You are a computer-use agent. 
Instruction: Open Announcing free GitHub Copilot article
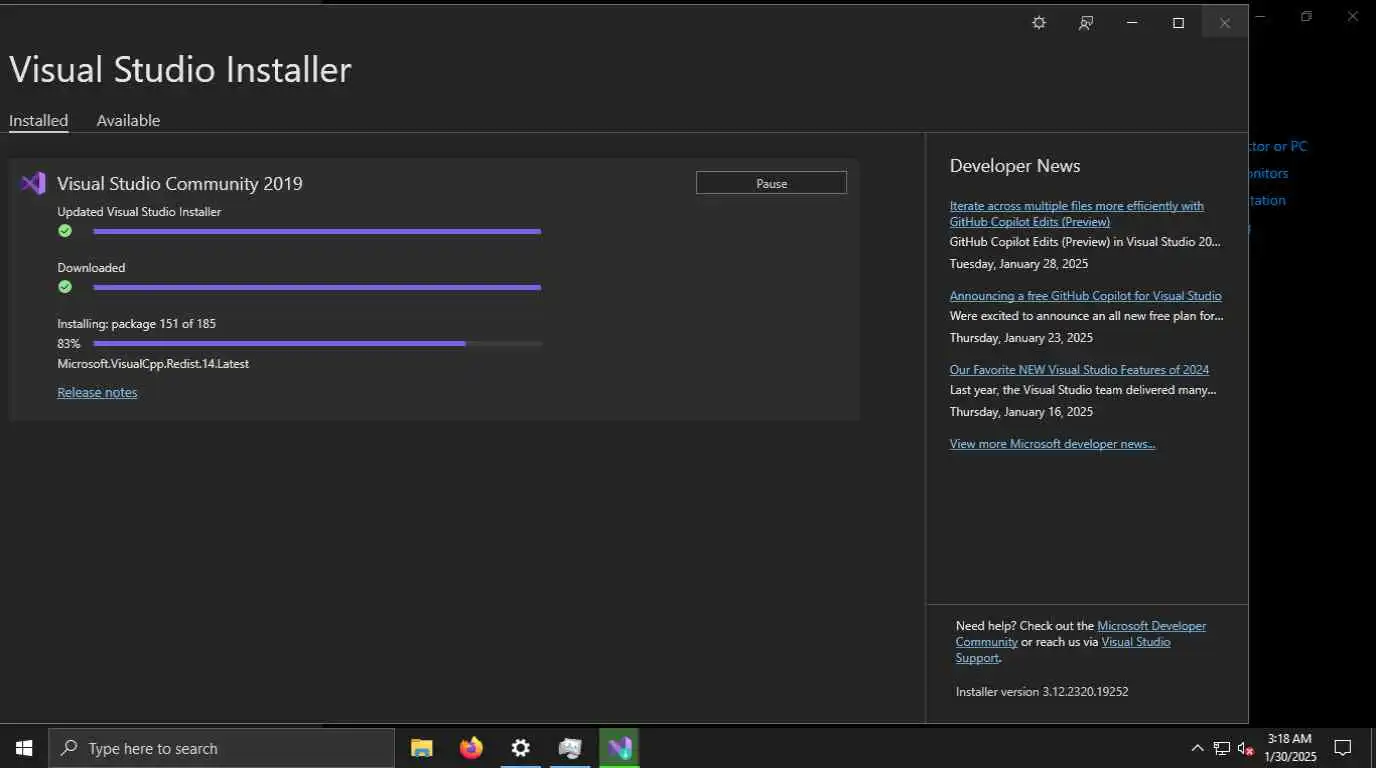pos(1085,296)
